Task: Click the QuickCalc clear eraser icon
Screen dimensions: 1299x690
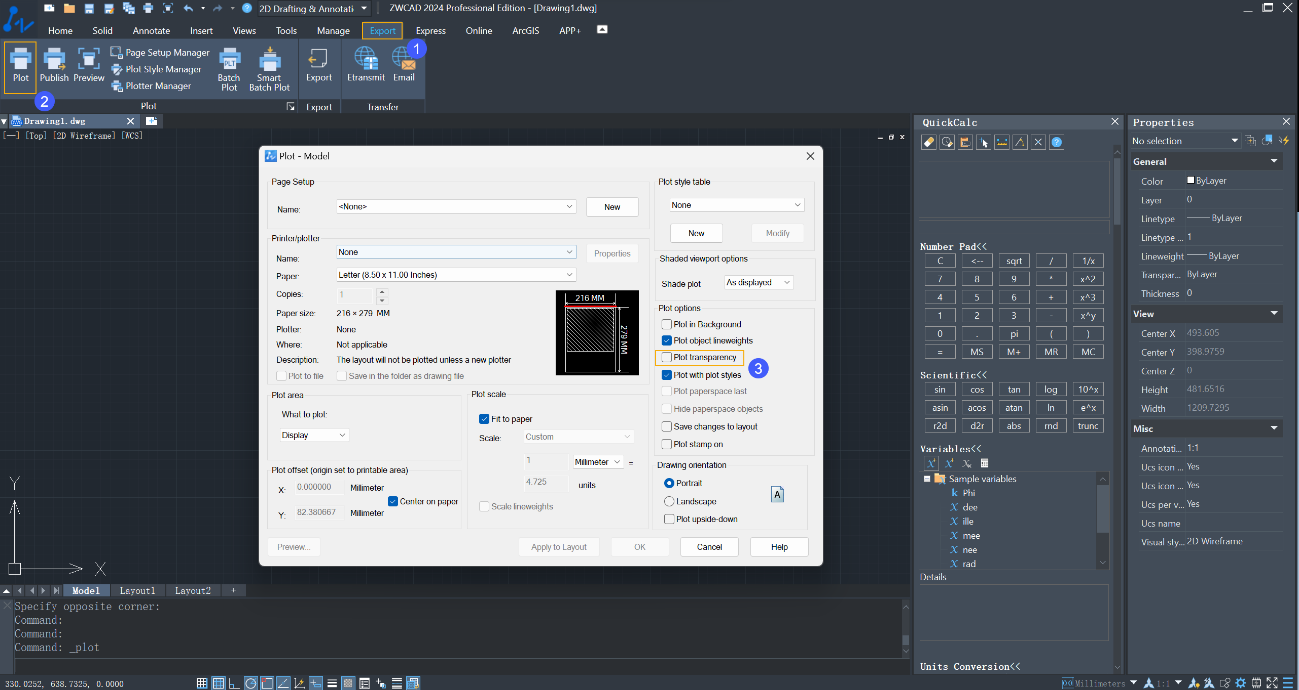Action: (x=928, y=142)
